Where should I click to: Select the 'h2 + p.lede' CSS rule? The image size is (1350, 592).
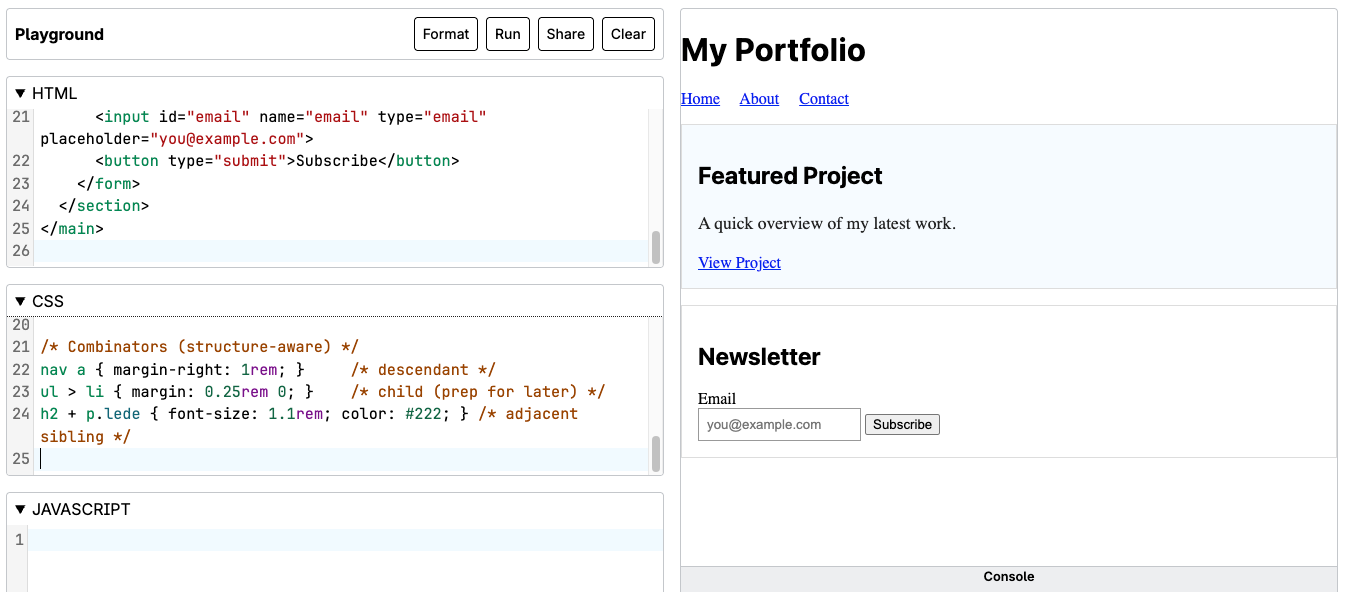pyautogui.click(x=309, y=425)
